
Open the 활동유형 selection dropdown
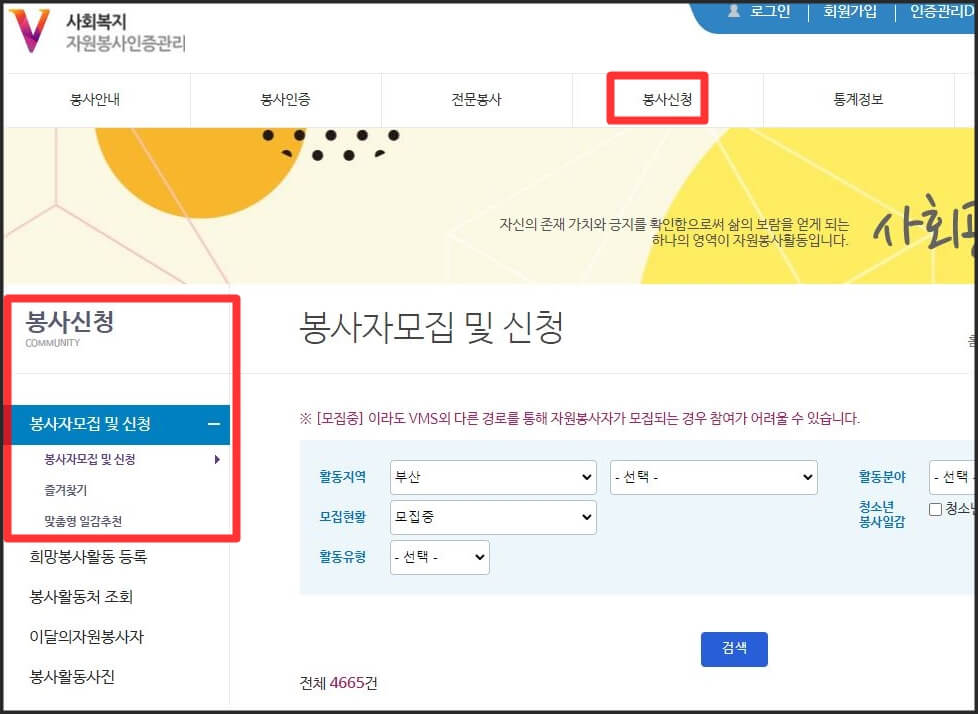click(440, 557)
